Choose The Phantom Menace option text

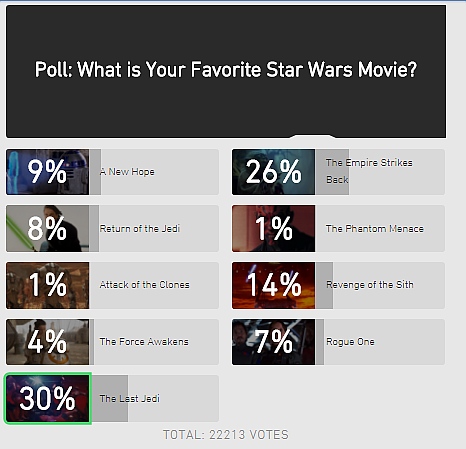(x=375, y=229)
